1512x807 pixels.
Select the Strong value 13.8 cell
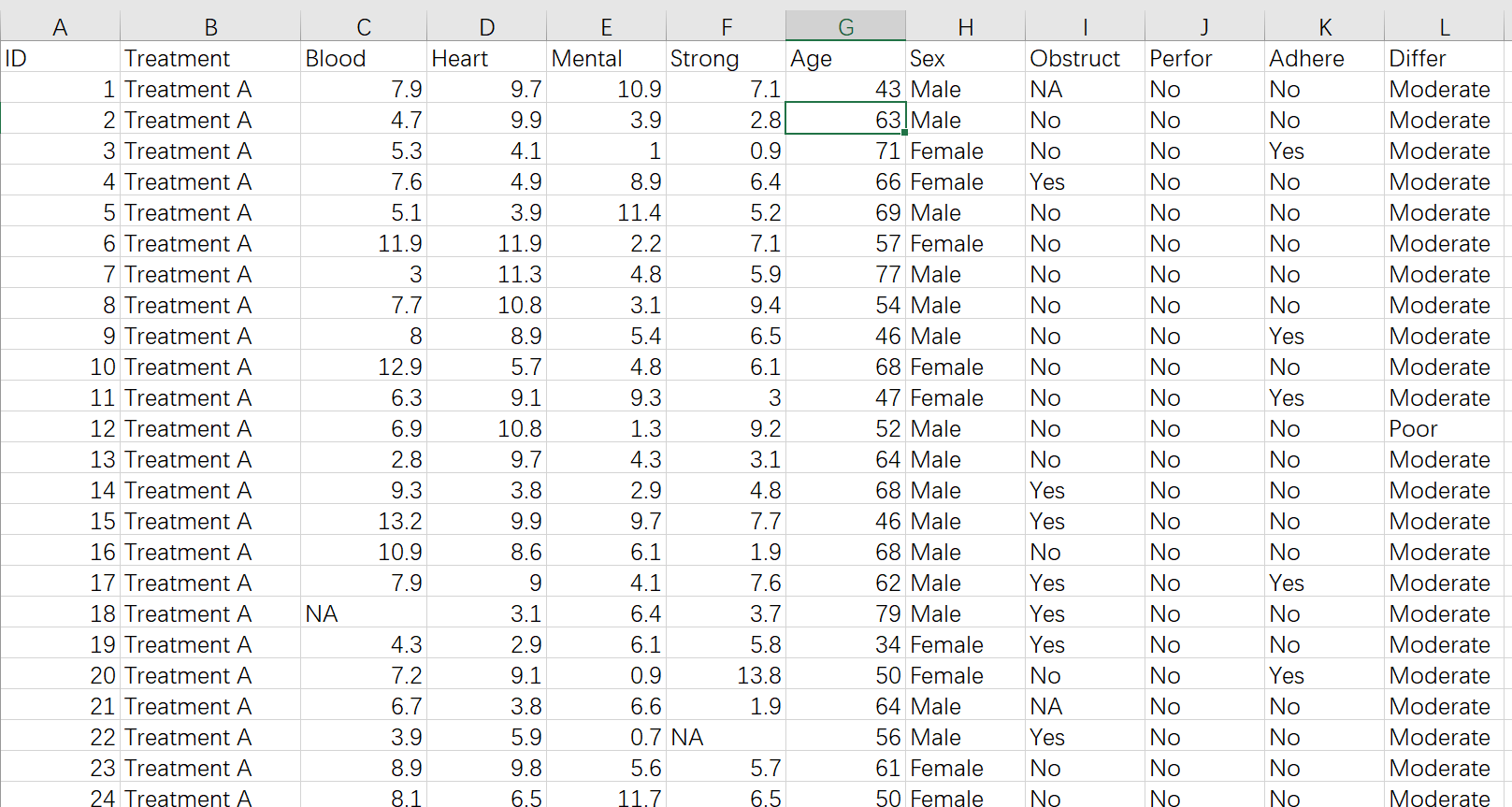(x=726, y=675)
